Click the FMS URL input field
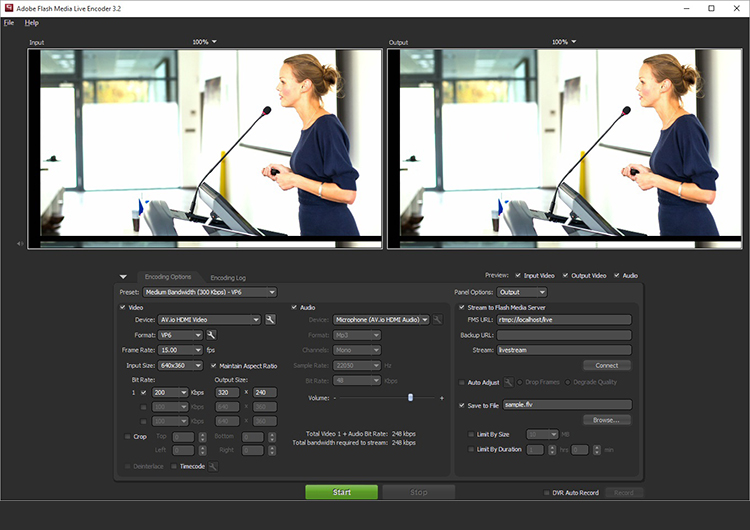Viewport: 750px width, 530px height. [x=564, y=320]
